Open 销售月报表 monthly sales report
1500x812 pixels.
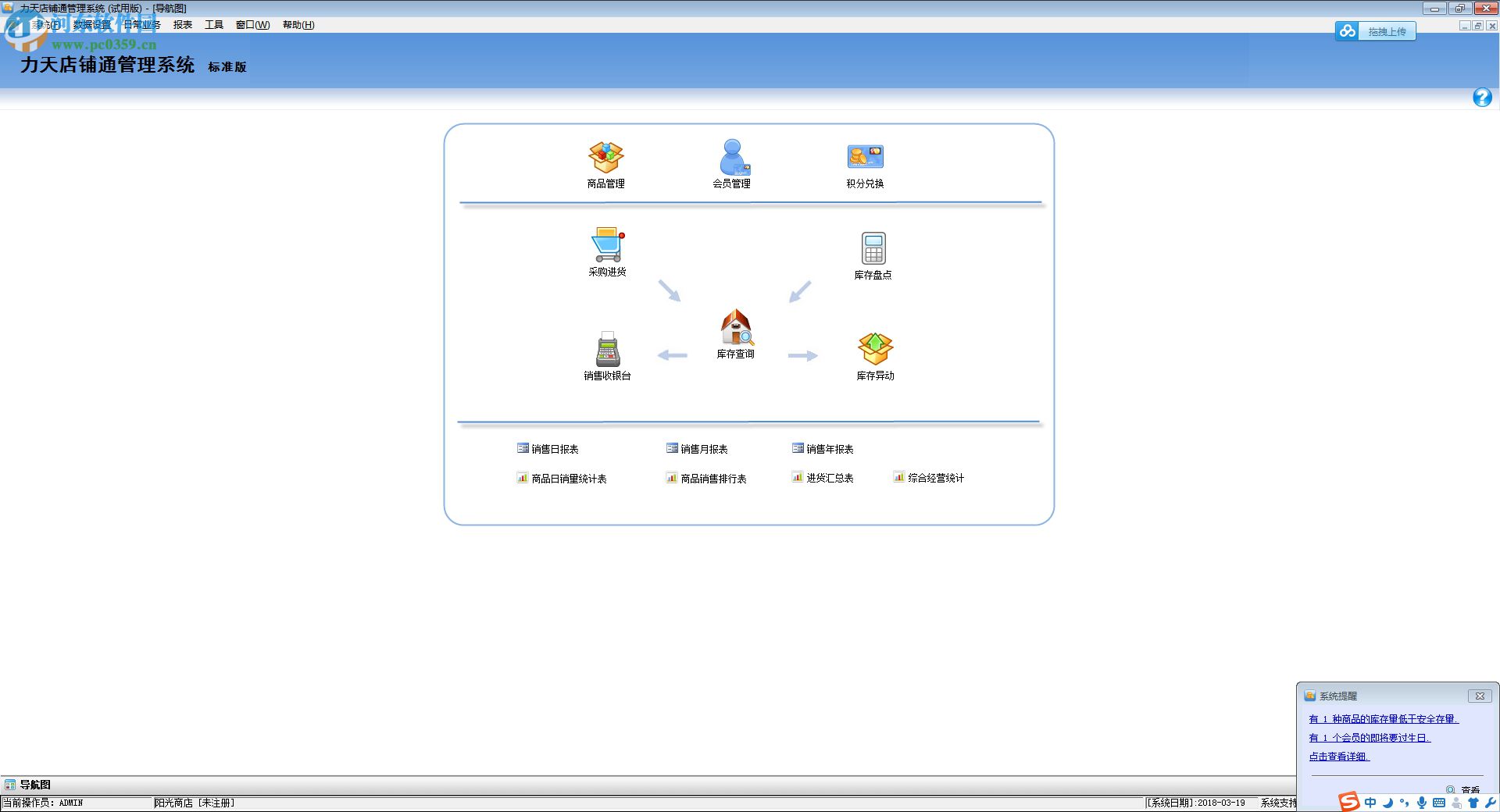tap(697, 449)
